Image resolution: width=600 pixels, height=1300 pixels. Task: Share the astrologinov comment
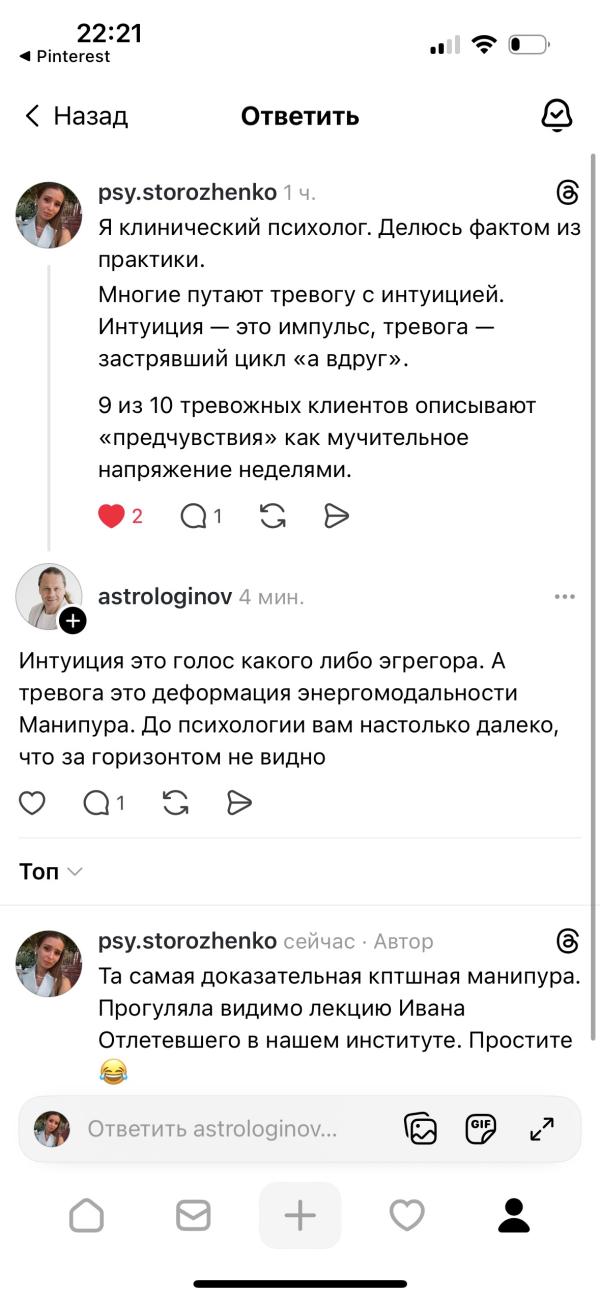tap(239, 802)
